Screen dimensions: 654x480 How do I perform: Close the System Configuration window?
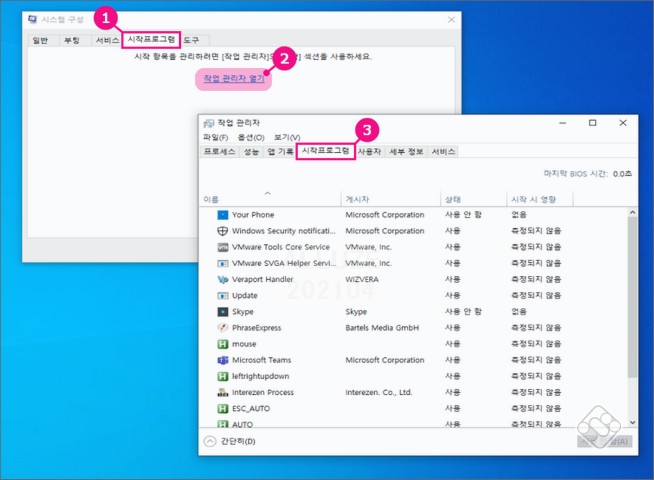tap(451, 20)
